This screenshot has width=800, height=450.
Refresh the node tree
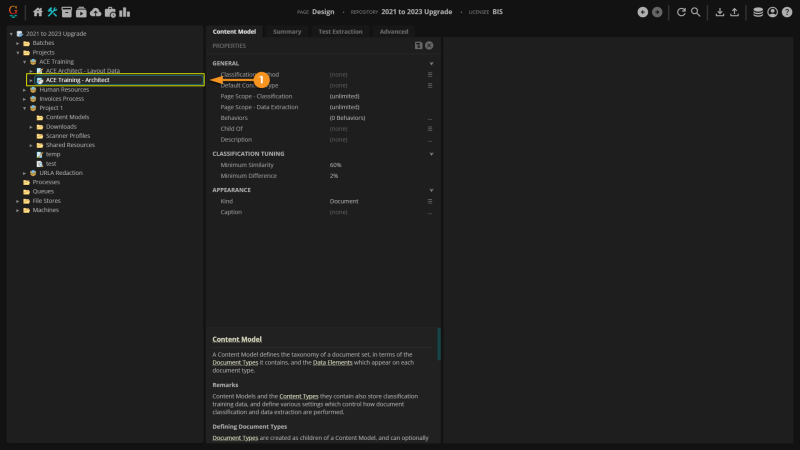click(x=681, y=12)
